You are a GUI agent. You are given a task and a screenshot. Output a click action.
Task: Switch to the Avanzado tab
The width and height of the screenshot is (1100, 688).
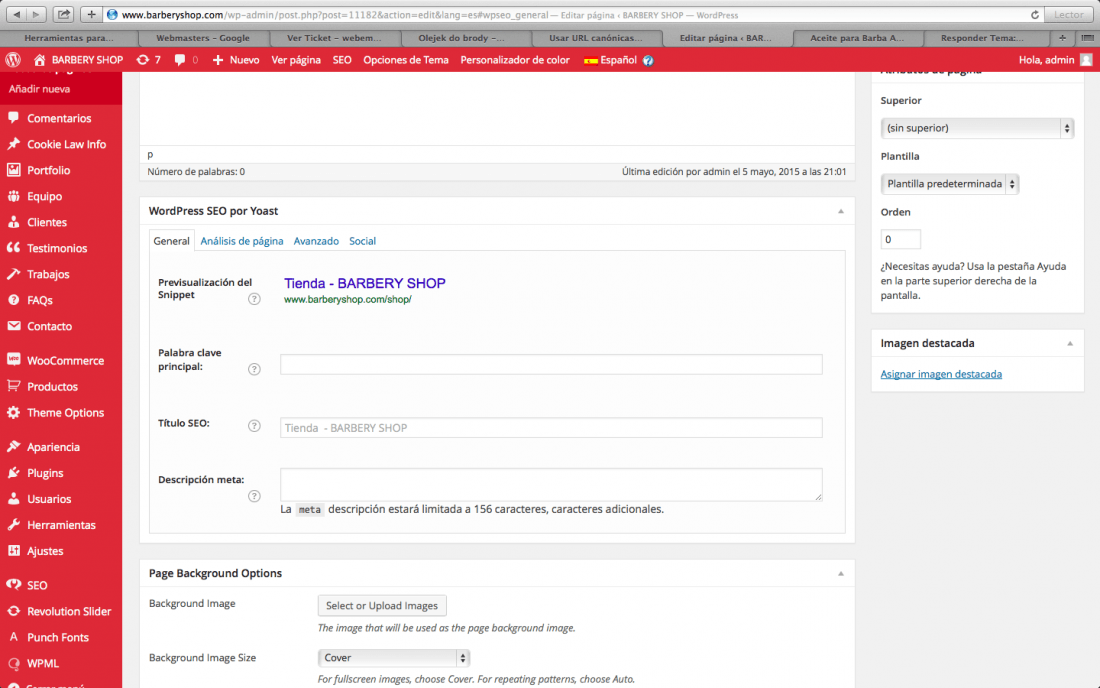click(316, 241)
